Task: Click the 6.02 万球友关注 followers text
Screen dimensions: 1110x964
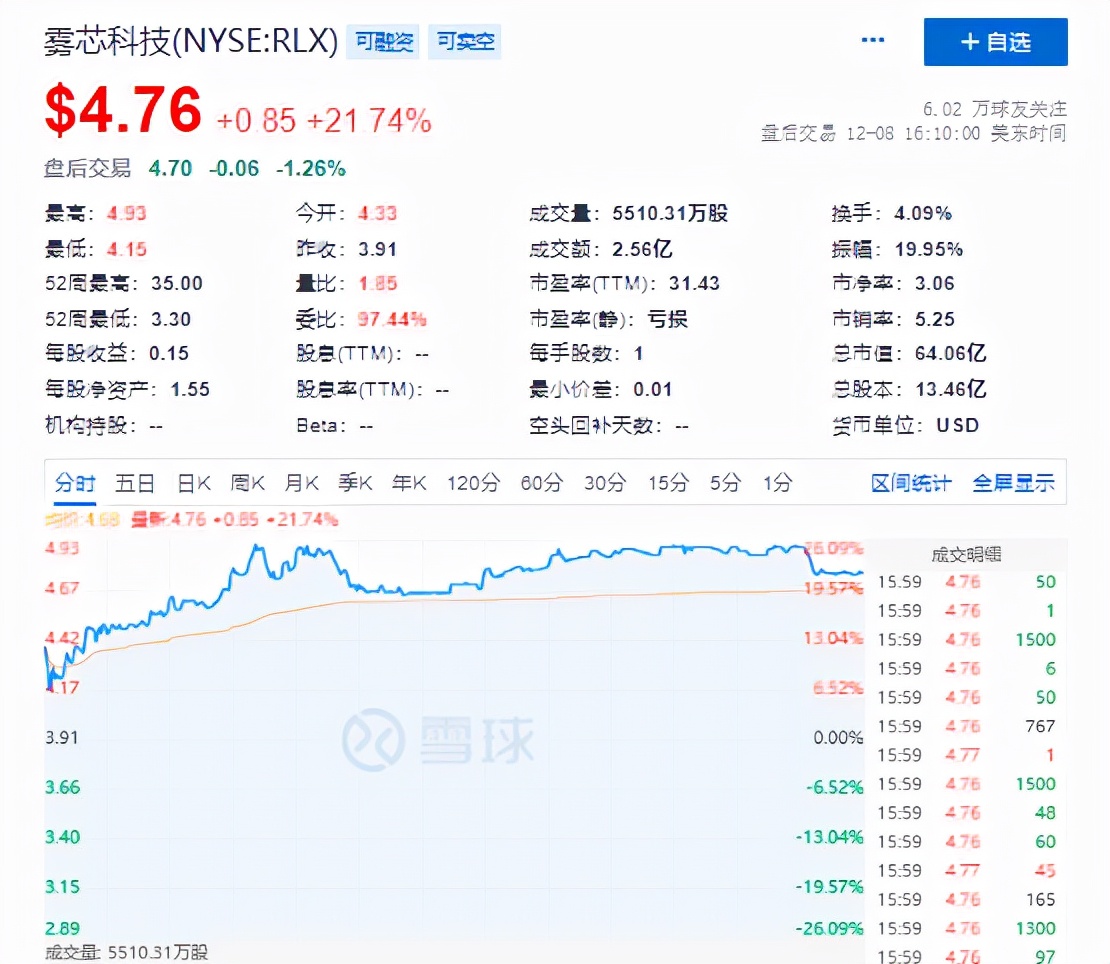Action: (994, 109)
